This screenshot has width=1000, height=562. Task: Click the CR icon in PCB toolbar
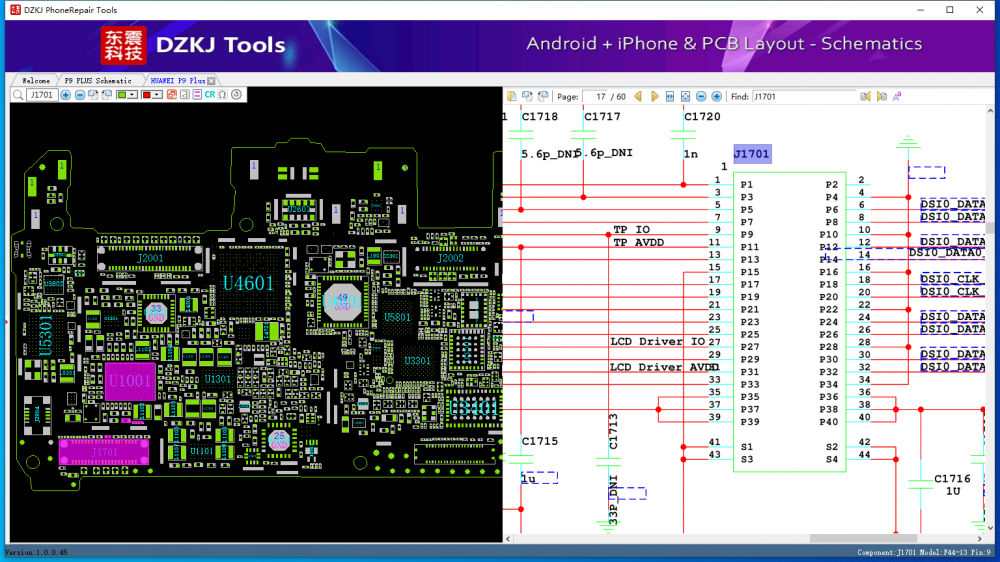(x=210, y=95)
